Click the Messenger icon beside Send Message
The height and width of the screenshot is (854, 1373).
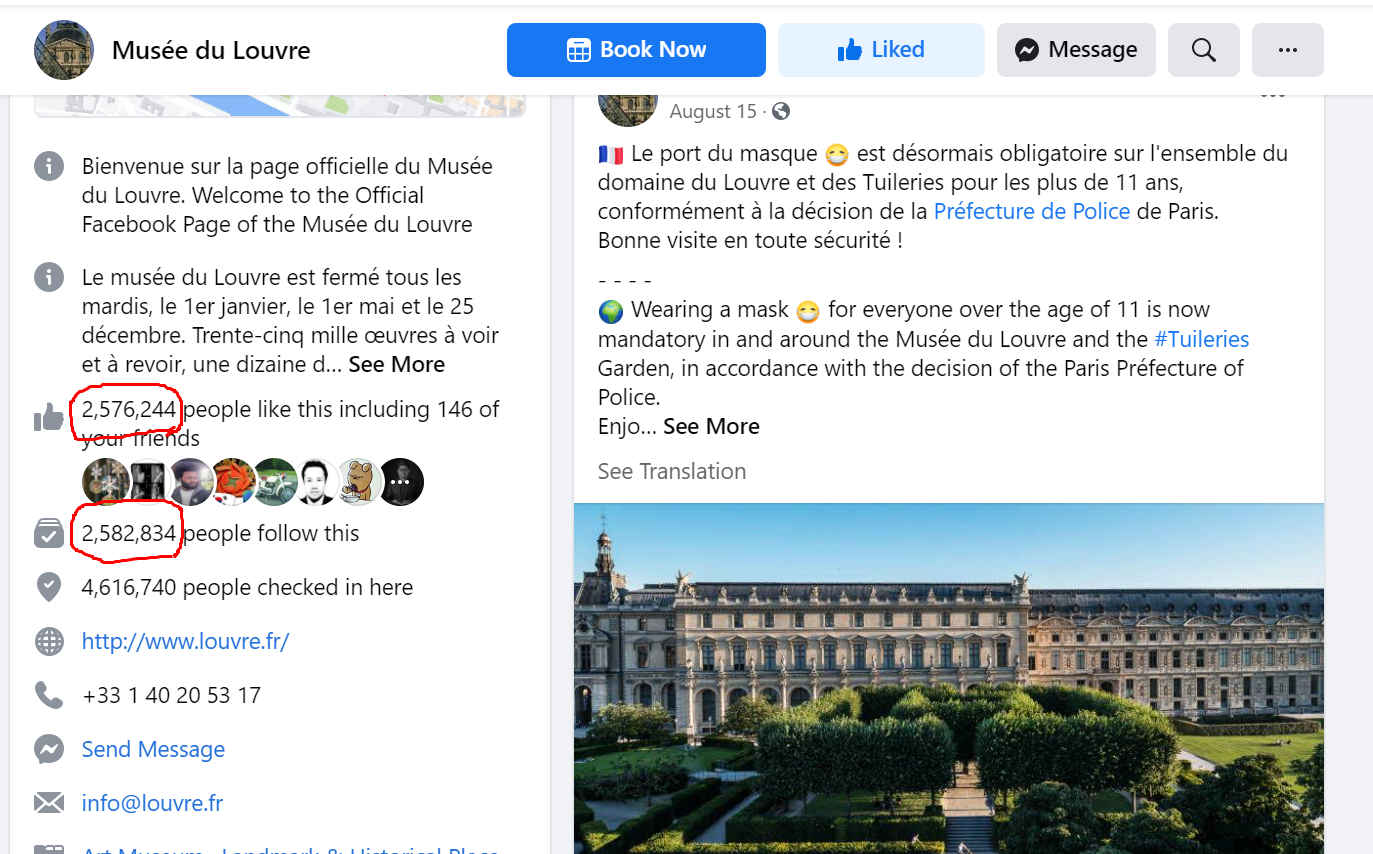click(x=49, y=749)
